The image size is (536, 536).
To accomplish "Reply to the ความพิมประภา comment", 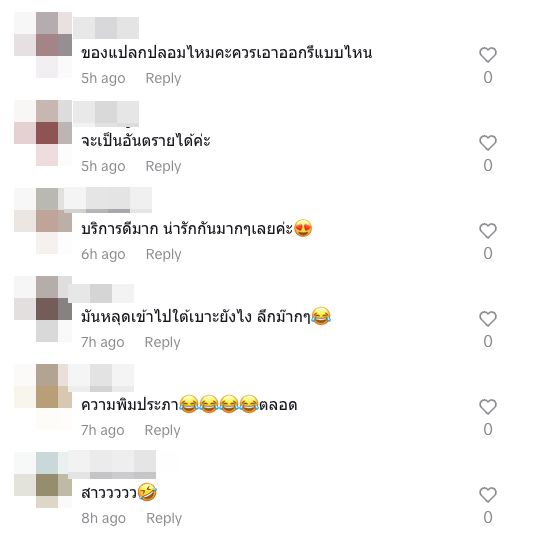I will point(162,430).
